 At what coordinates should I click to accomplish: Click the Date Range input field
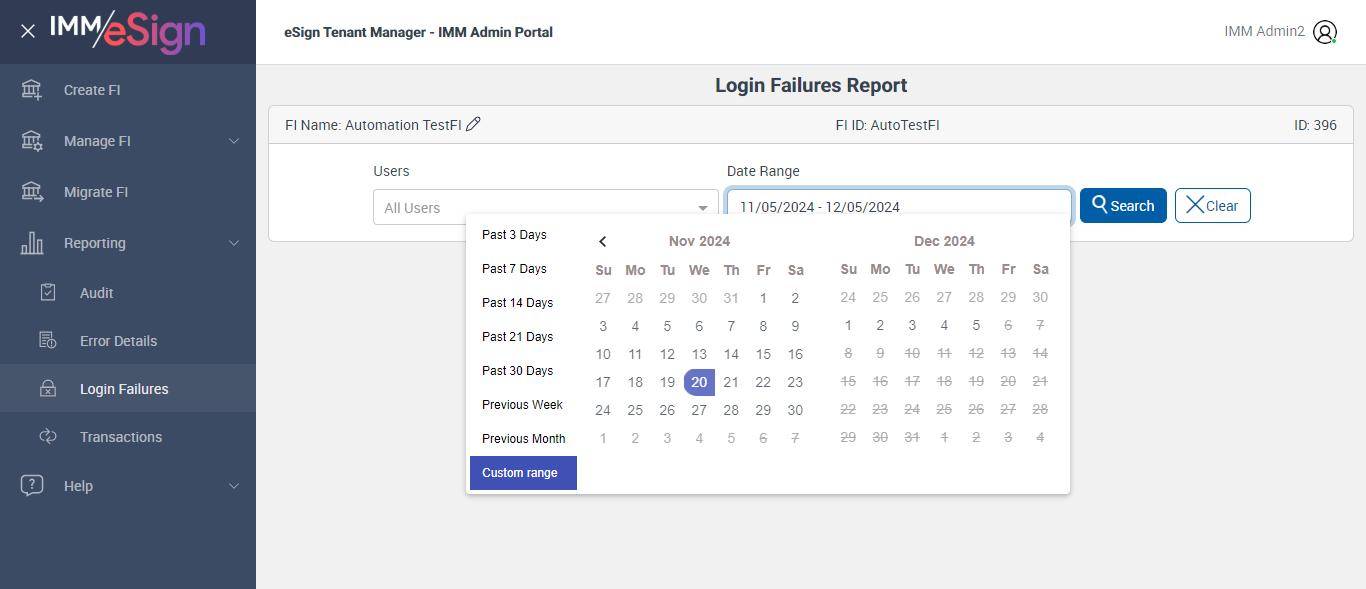pyautogui.click(x=899, y=207)
